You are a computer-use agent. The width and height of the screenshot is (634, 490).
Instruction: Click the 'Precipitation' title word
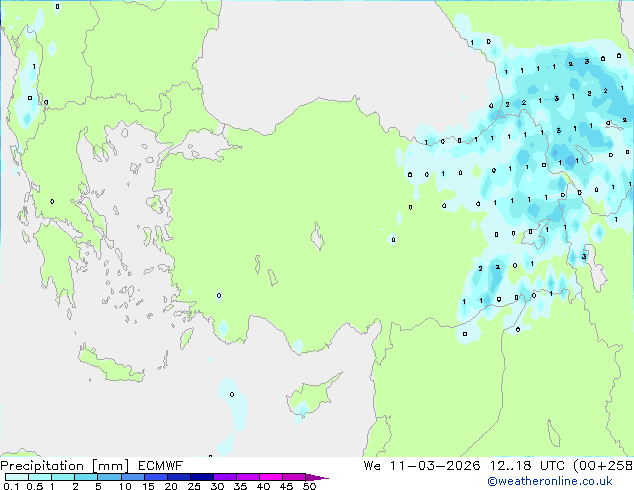pos(42,466)
